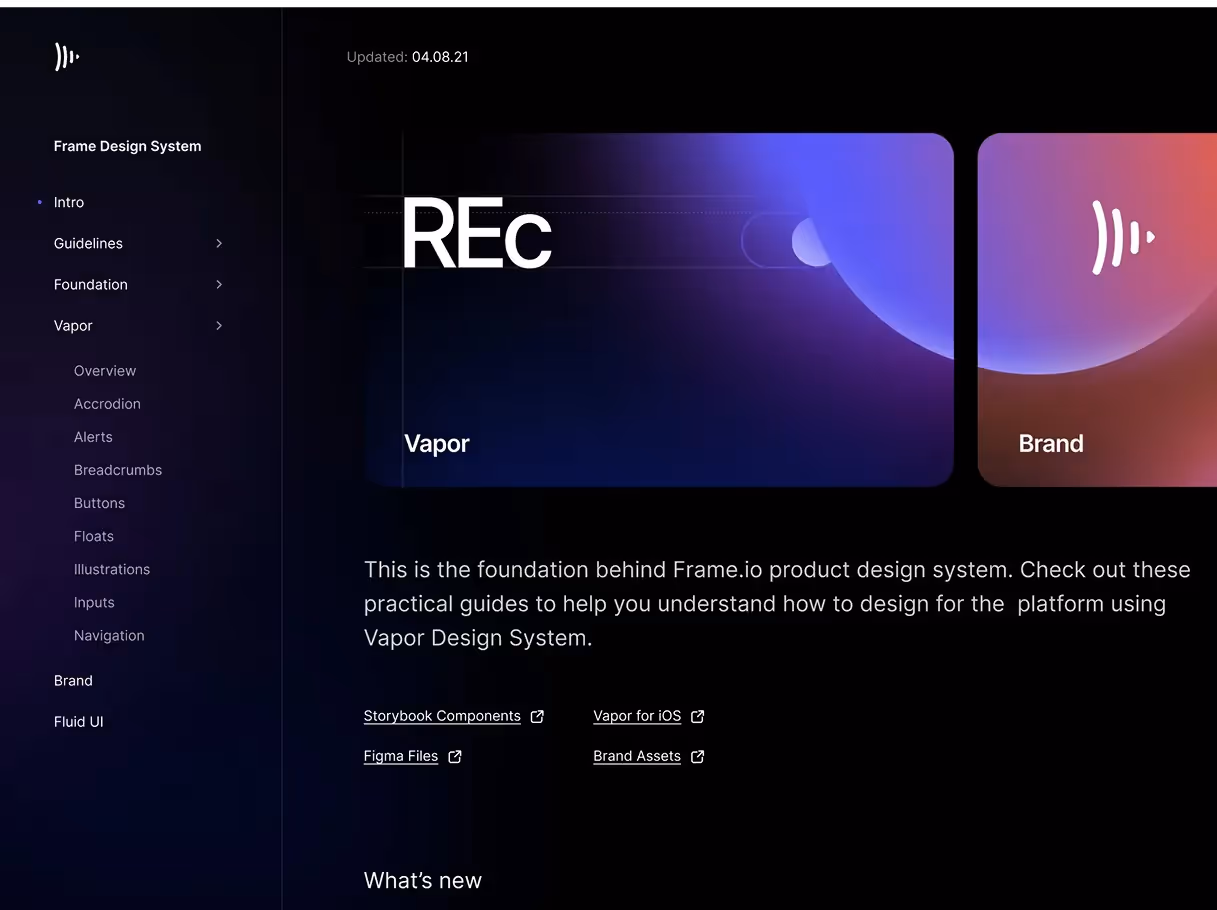Follow the Brand Assets link

637,756
